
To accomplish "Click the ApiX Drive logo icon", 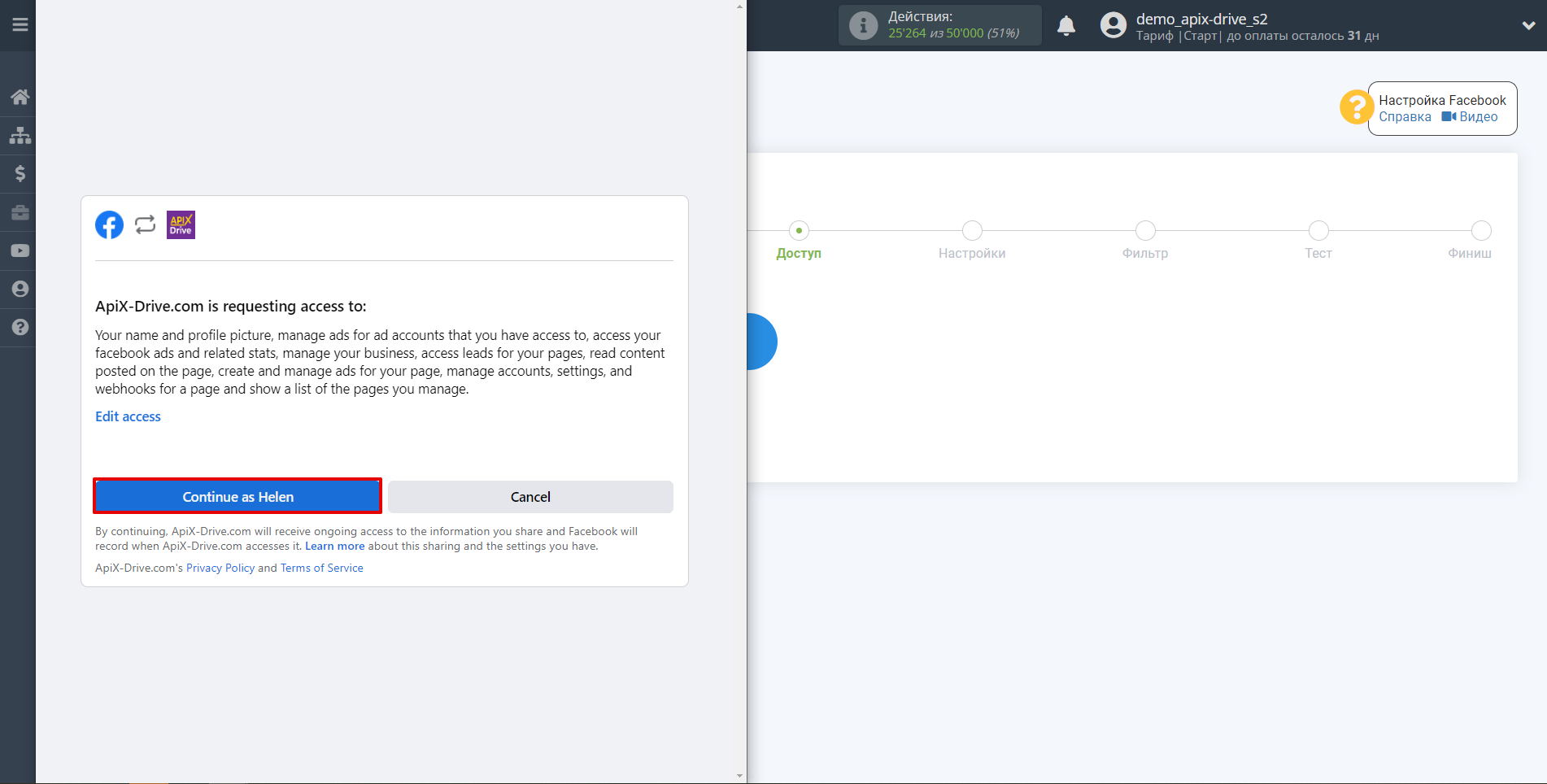I will point(181,224).
